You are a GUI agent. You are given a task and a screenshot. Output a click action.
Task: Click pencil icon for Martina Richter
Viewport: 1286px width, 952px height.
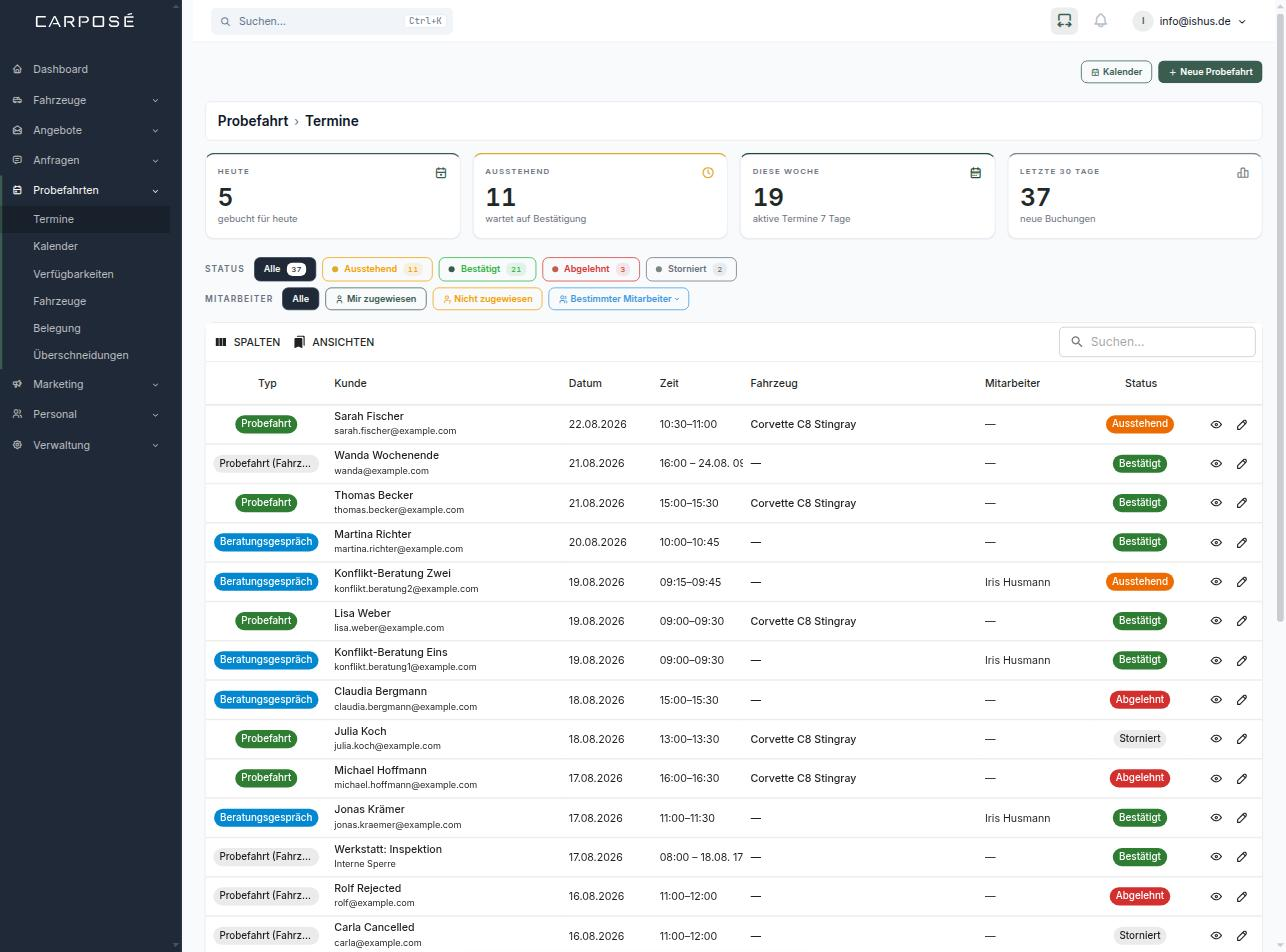1242,542
